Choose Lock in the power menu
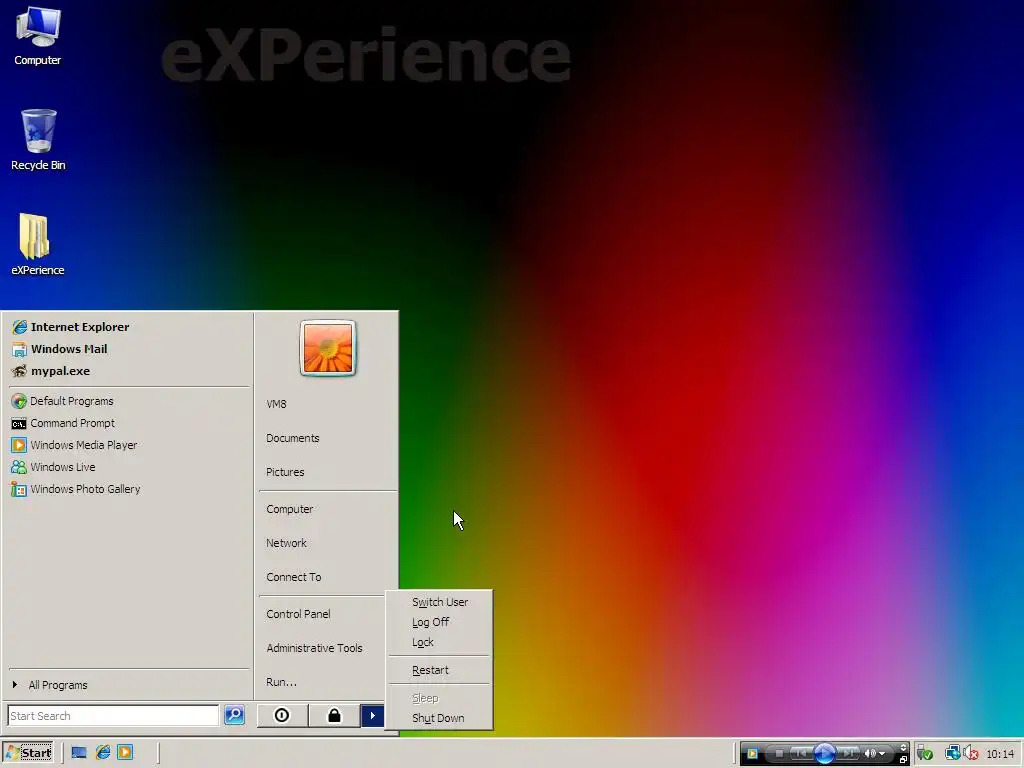1024x768 pixels. coord(440,642)
